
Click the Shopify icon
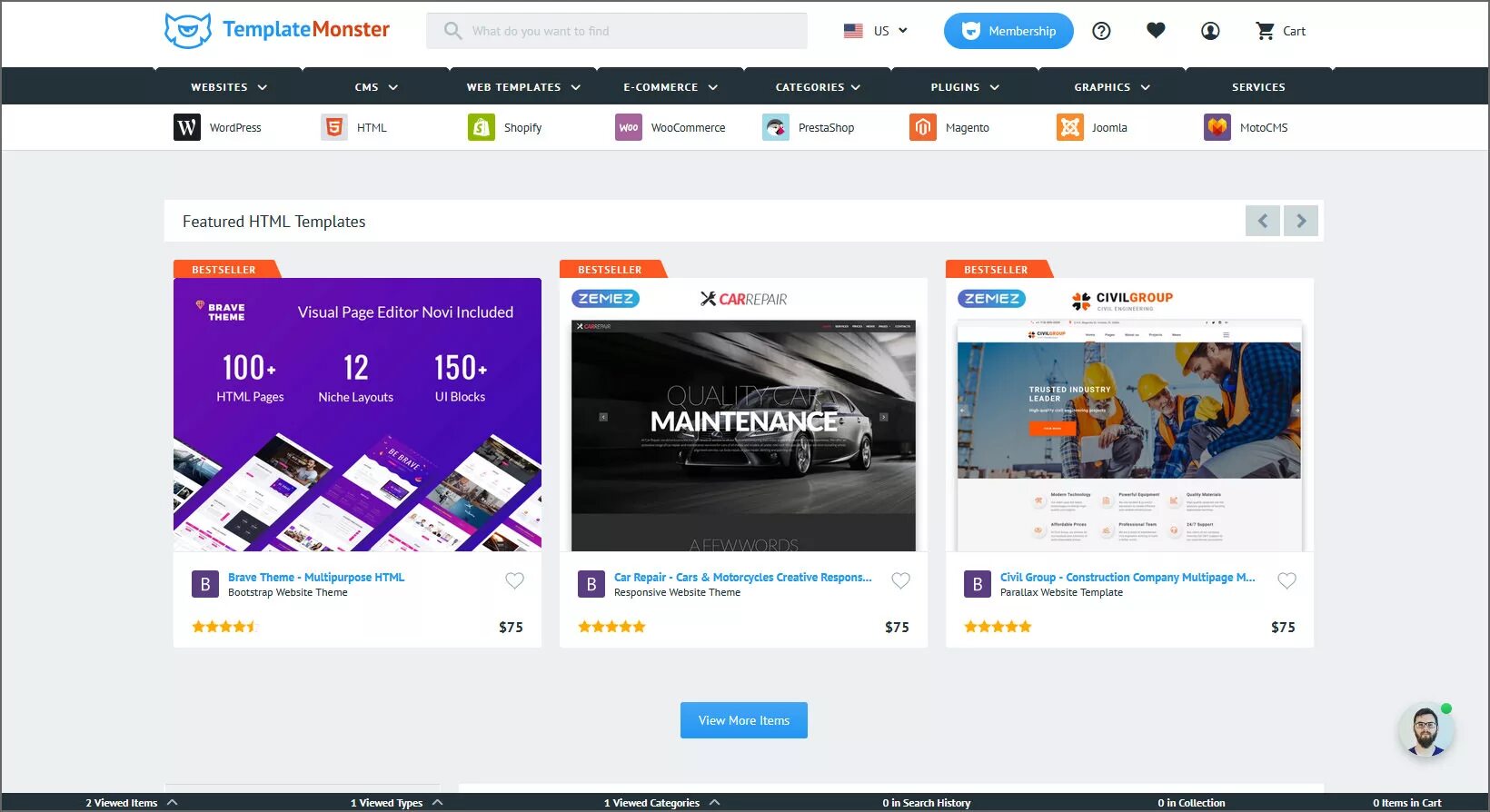(x=482, y=127)
